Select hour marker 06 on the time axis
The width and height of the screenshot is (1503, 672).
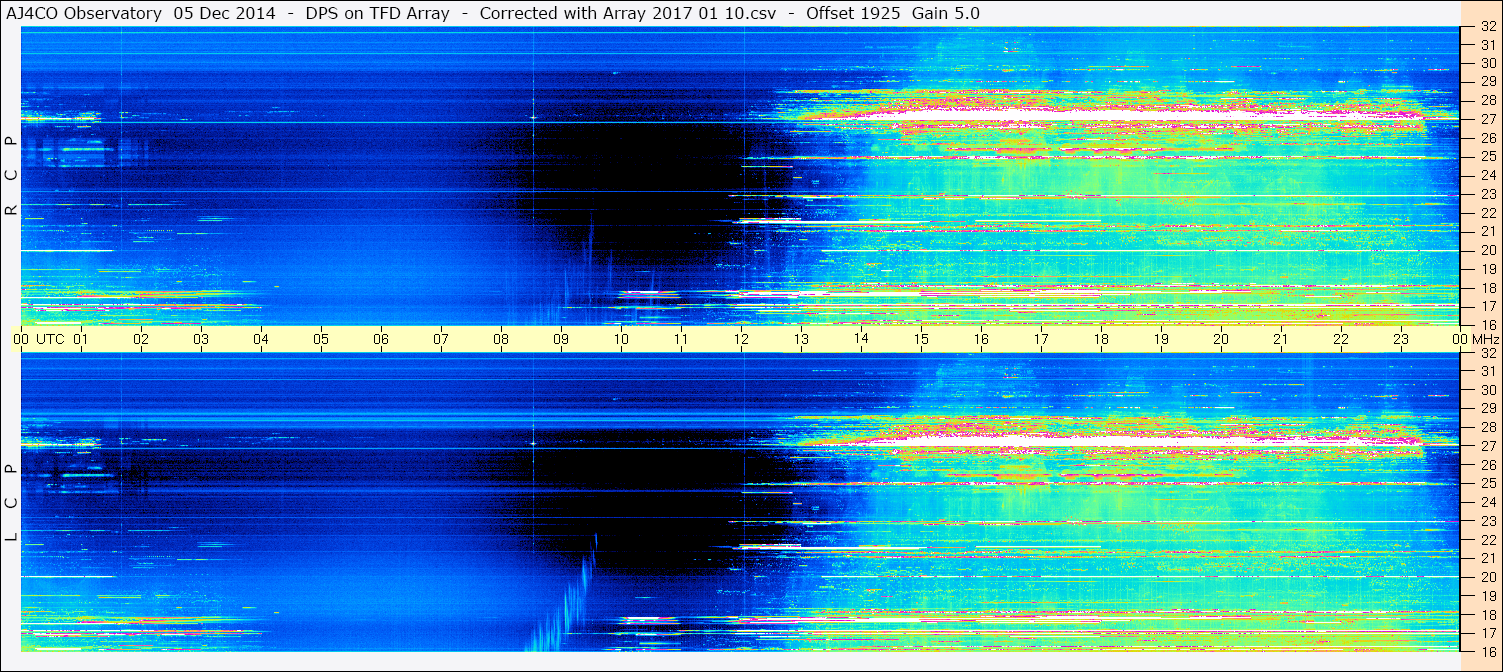381,339
